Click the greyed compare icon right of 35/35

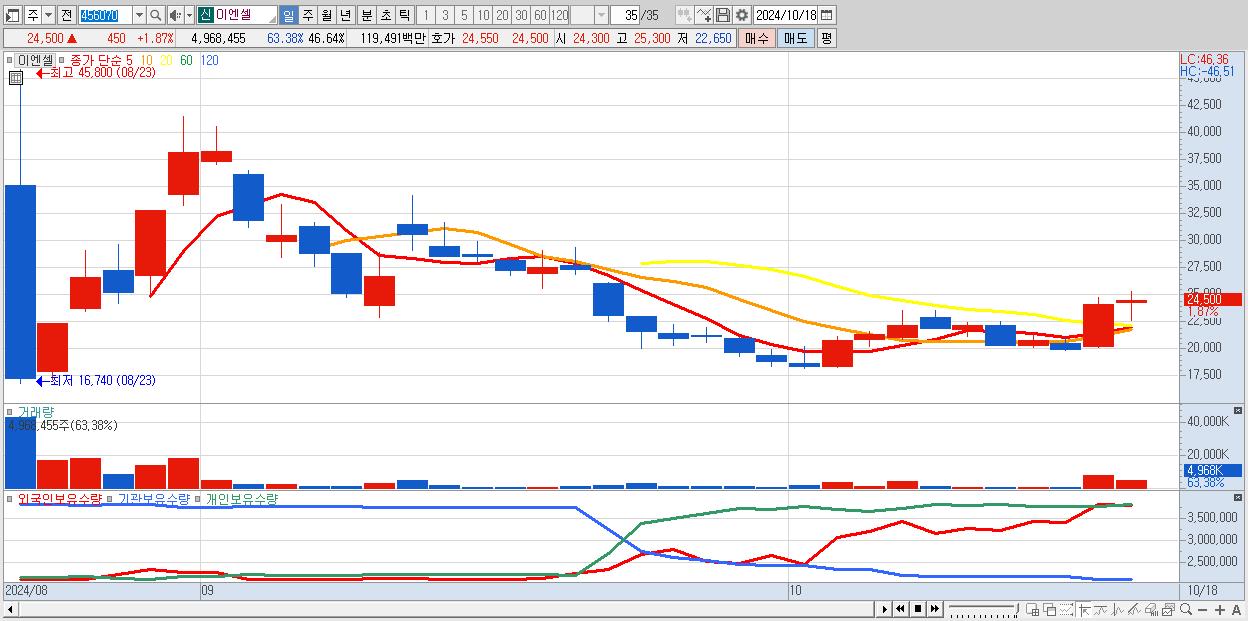pyautogui.click(x=684, y=15)
